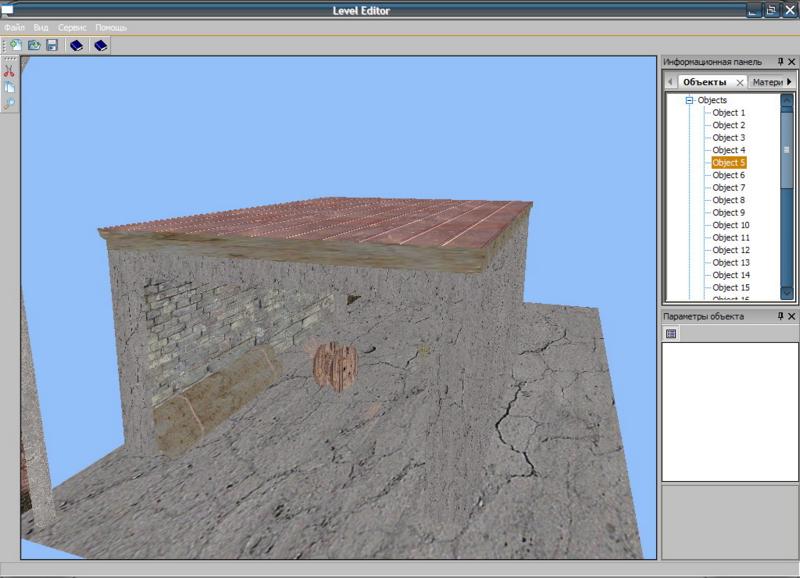Viewport: 800px width, 578px height.
Task: Click the red tiled roof in viewport
Action: (x=327, y=220)
